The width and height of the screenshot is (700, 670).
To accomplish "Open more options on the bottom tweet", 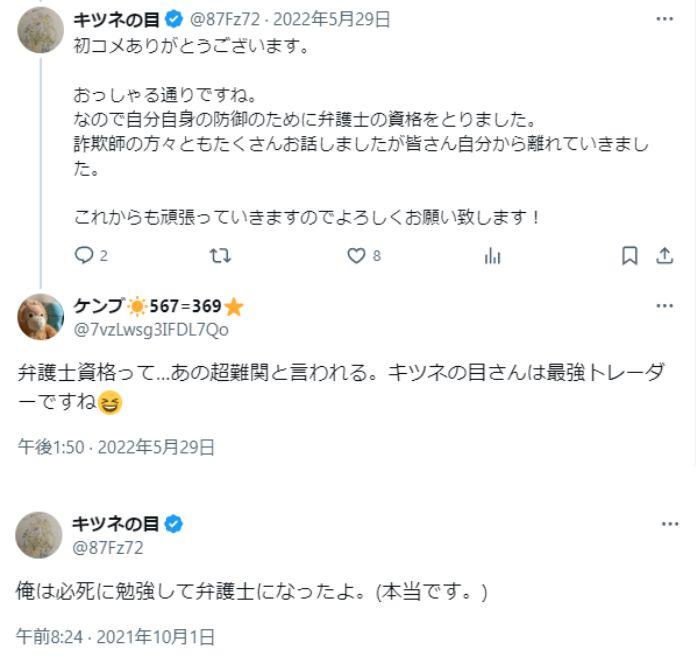I will point(670,524).
